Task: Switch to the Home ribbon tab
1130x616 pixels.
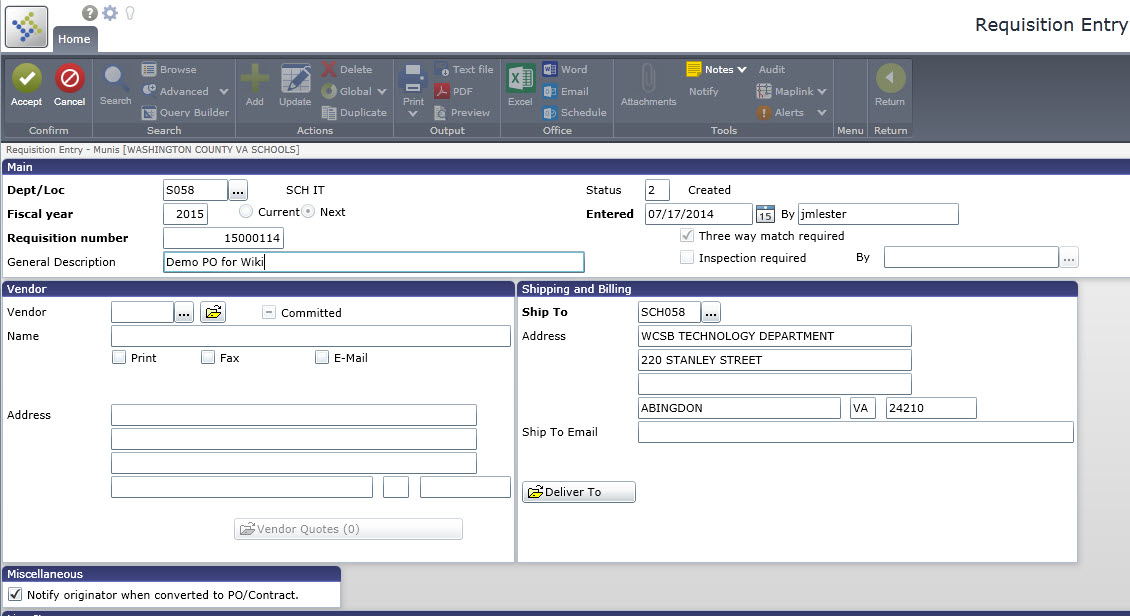Action: click(x=74, y=39)
